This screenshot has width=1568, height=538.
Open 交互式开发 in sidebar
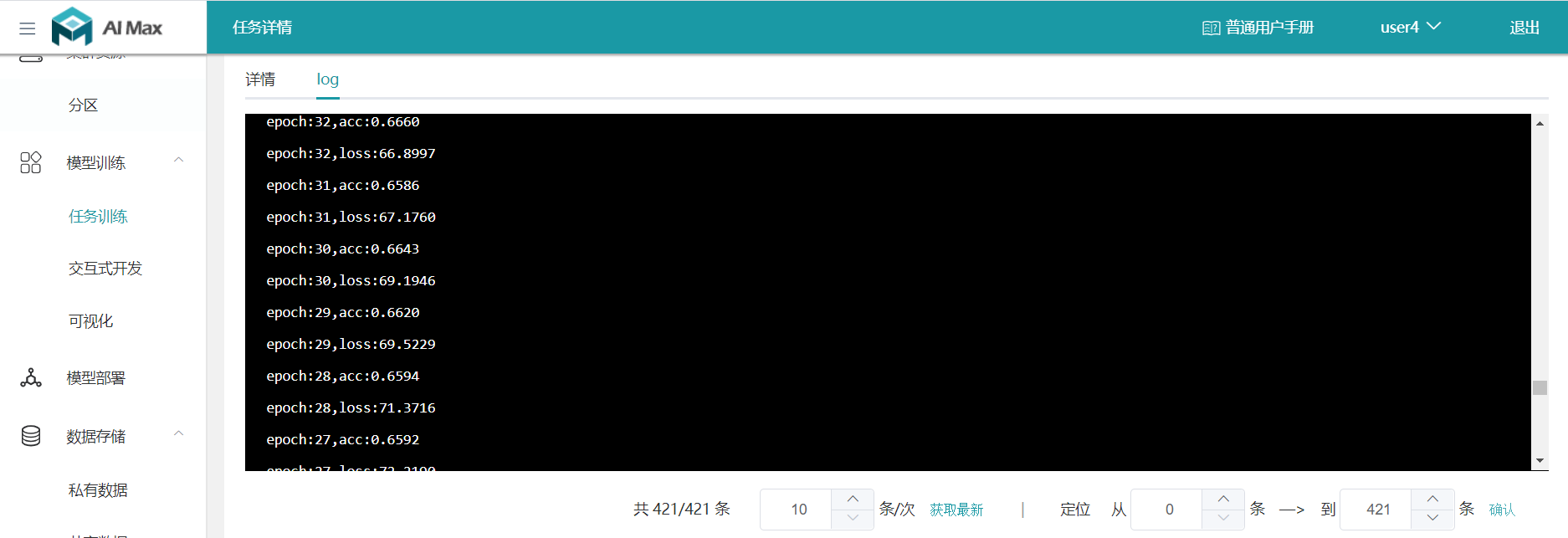tap(105, 268)
